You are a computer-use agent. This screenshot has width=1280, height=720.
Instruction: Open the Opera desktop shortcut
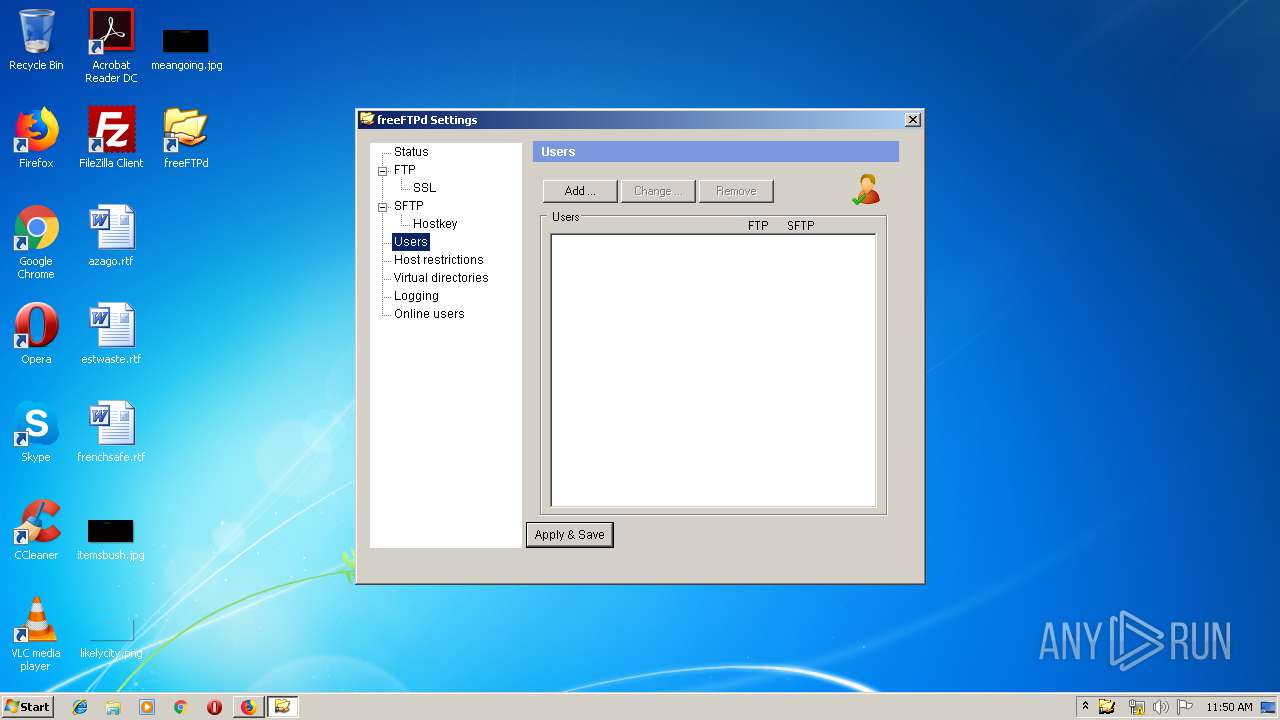[x=36, y=334]
